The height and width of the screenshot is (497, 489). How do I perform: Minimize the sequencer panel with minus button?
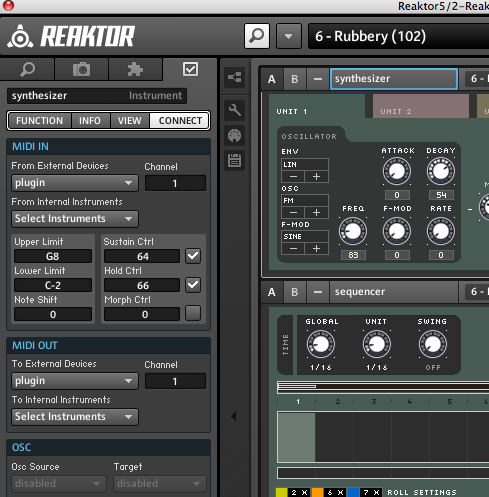(x=318, y=292)
